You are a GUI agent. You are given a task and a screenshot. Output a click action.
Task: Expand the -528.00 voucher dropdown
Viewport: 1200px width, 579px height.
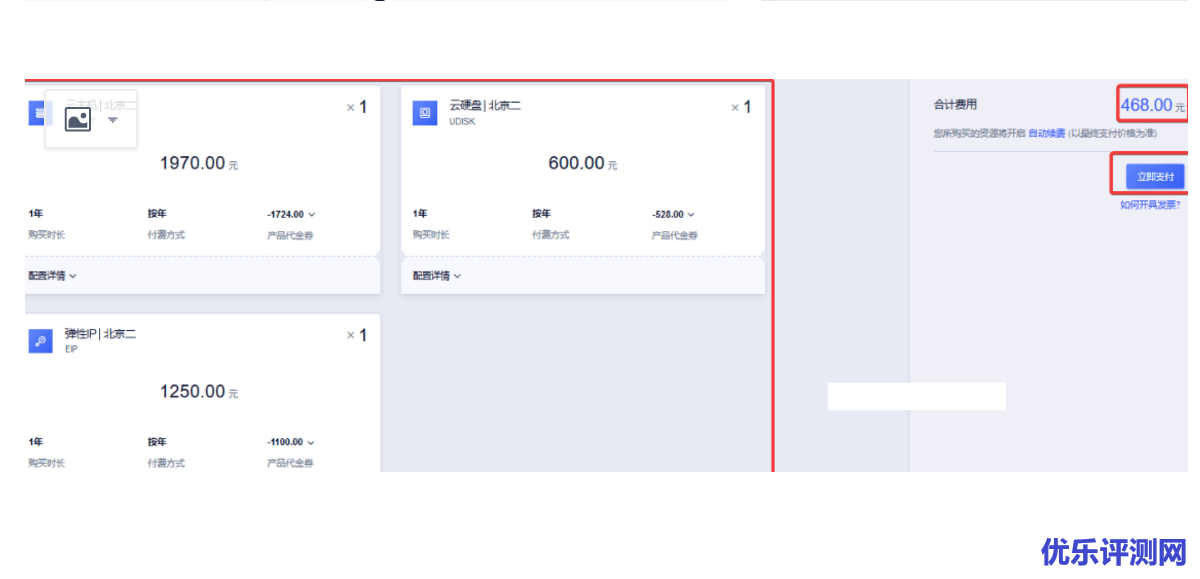[673, 214]
